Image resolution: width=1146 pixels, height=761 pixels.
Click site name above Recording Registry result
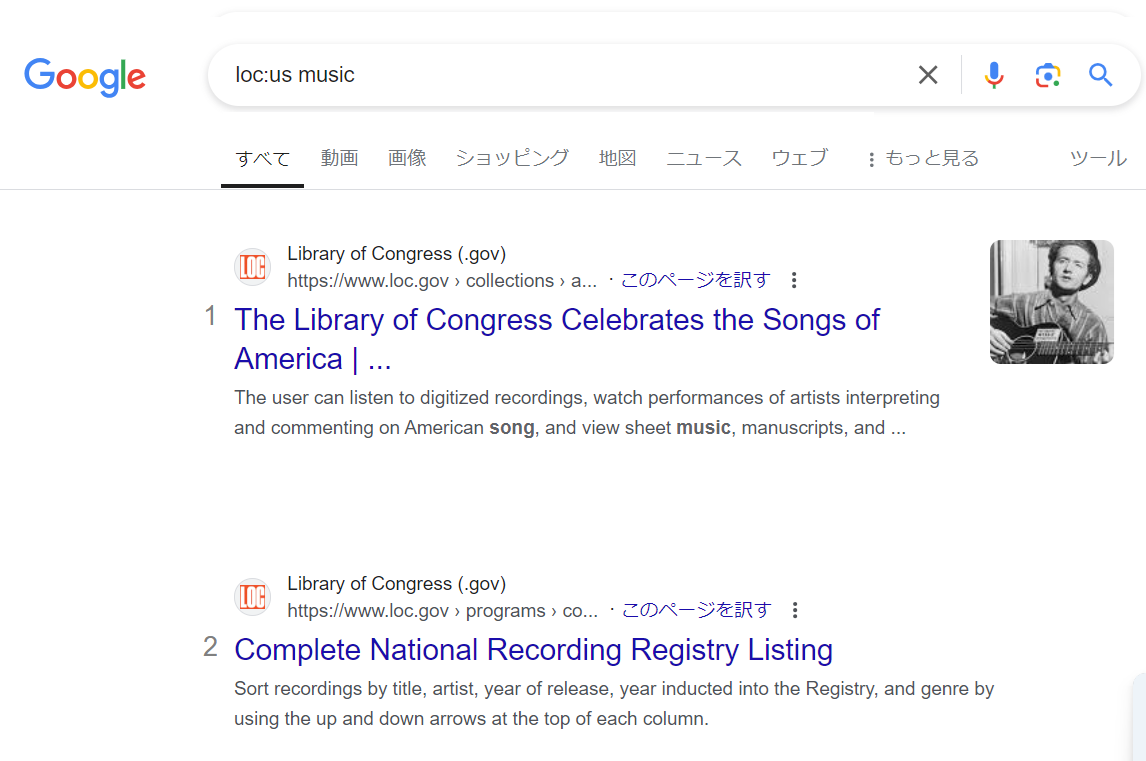(x=396, y=583)
